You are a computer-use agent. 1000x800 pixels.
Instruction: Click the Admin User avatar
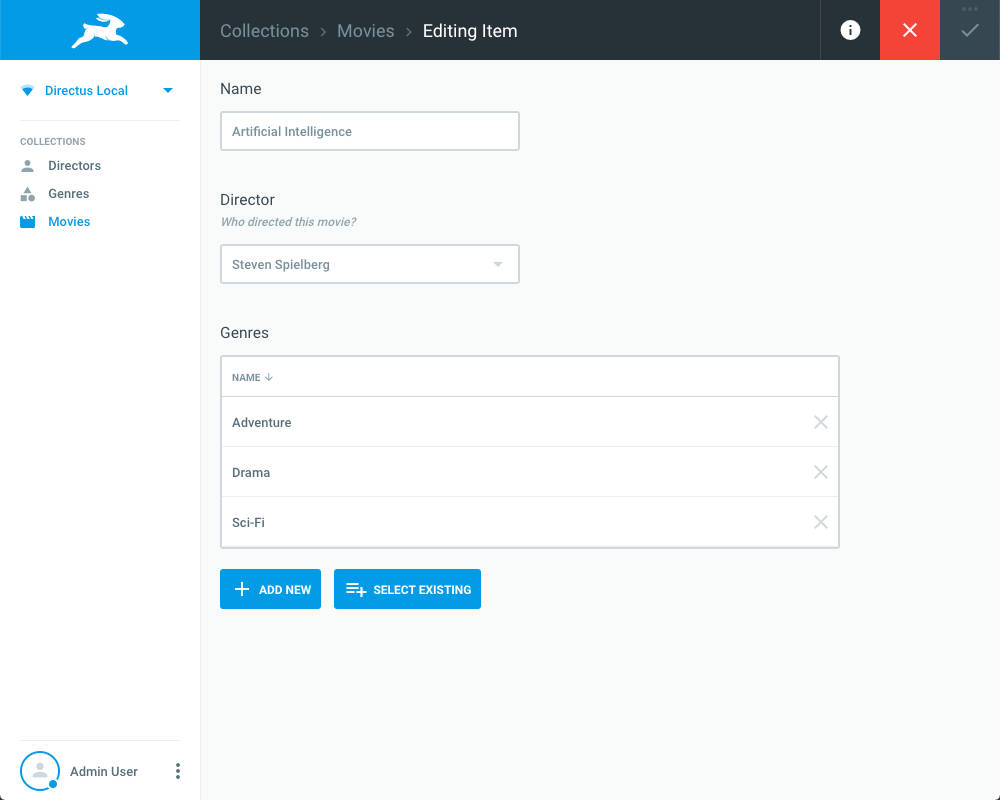point(40,771)
